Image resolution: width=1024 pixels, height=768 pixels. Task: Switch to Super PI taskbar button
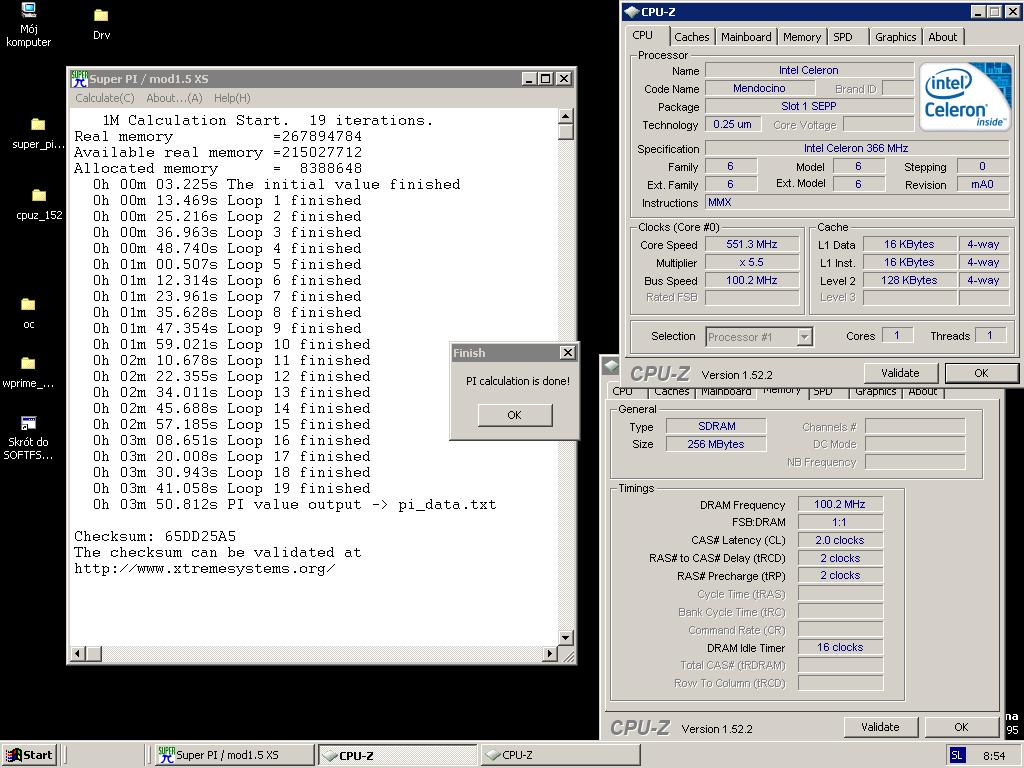pos(234,755)
